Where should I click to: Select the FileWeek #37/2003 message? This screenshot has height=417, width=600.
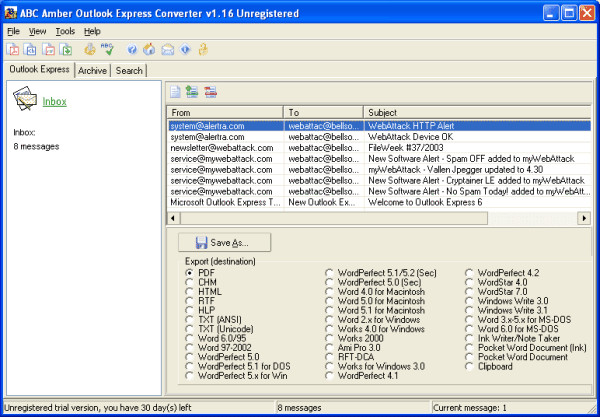(x=379, y=148)
